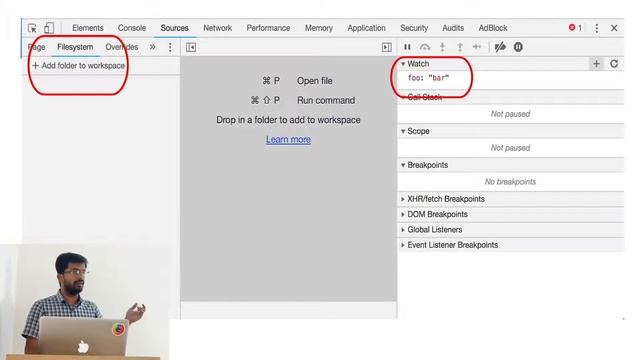Click the Step over next function icon
640x360 pixels.
(425, 47)
